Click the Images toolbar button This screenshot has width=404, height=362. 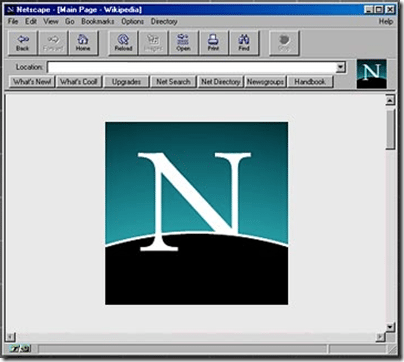click(153, 43)
